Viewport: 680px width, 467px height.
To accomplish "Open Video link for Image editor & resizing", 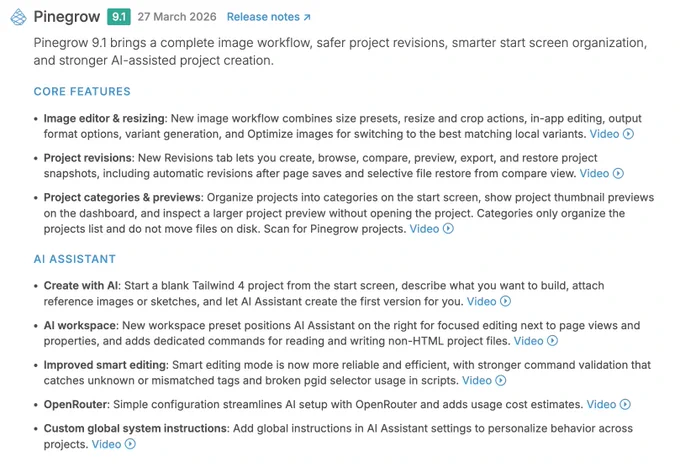I will [x=604, y=134].
